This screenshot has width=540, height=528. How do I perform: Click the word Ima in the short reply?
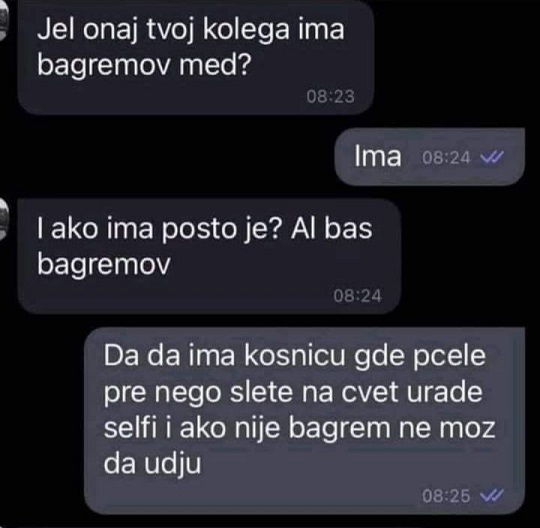[x=378, y=156]
